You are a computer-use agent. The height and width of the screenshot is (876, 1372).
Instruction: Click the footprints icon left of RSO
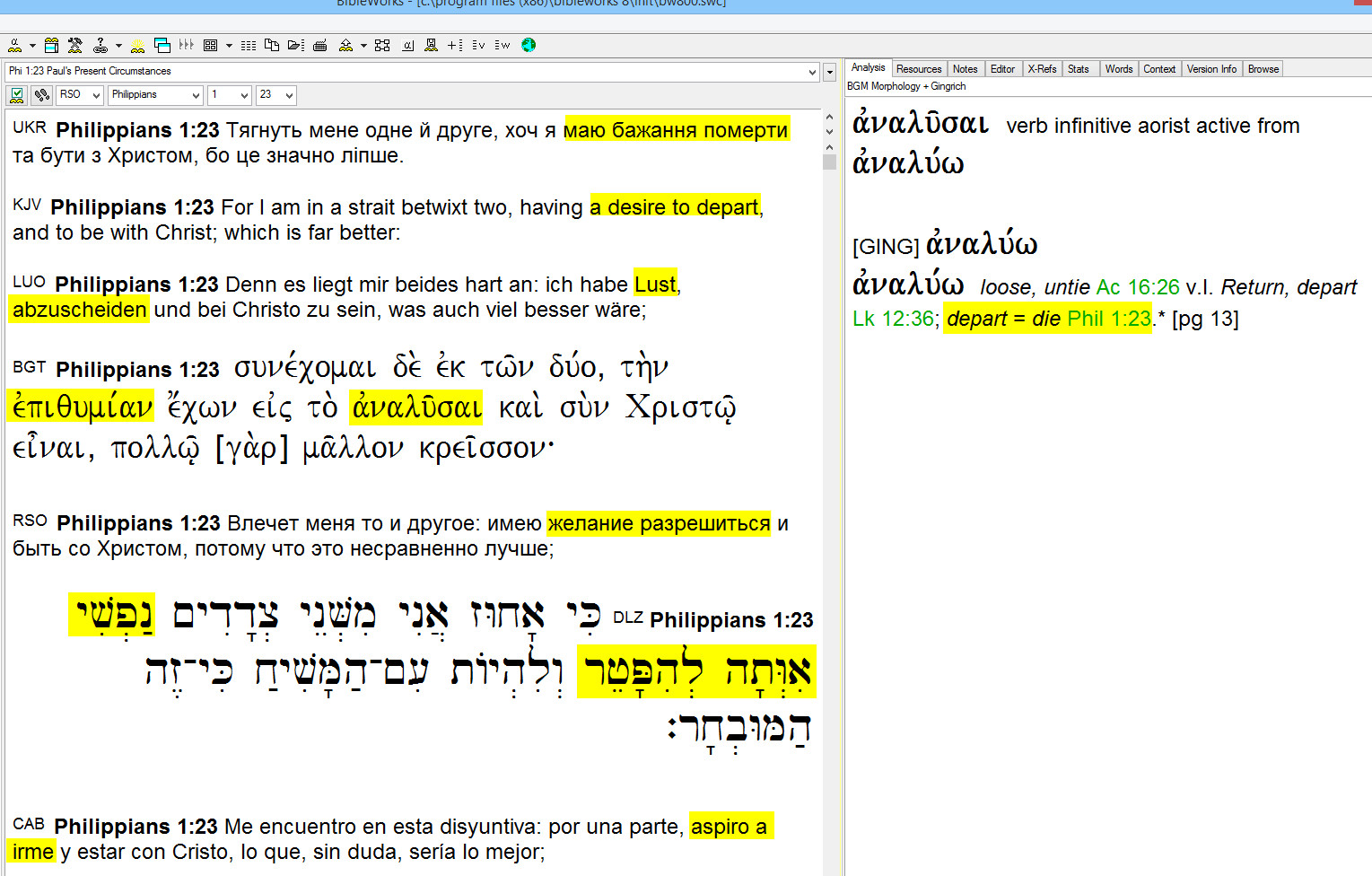[x=41, y=95]
